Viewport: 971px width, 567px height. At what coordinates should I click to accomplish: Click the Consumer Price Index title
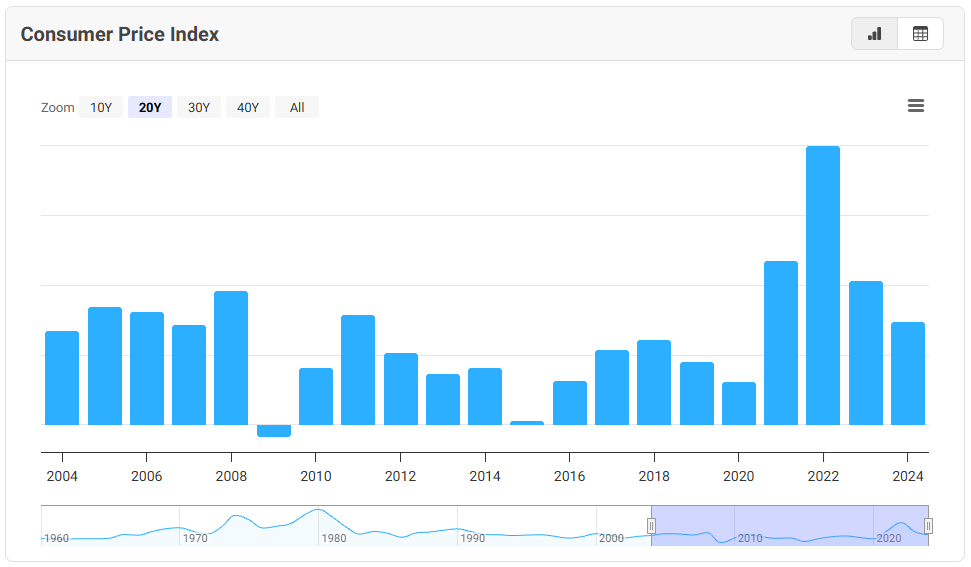(x=120, y=34)
